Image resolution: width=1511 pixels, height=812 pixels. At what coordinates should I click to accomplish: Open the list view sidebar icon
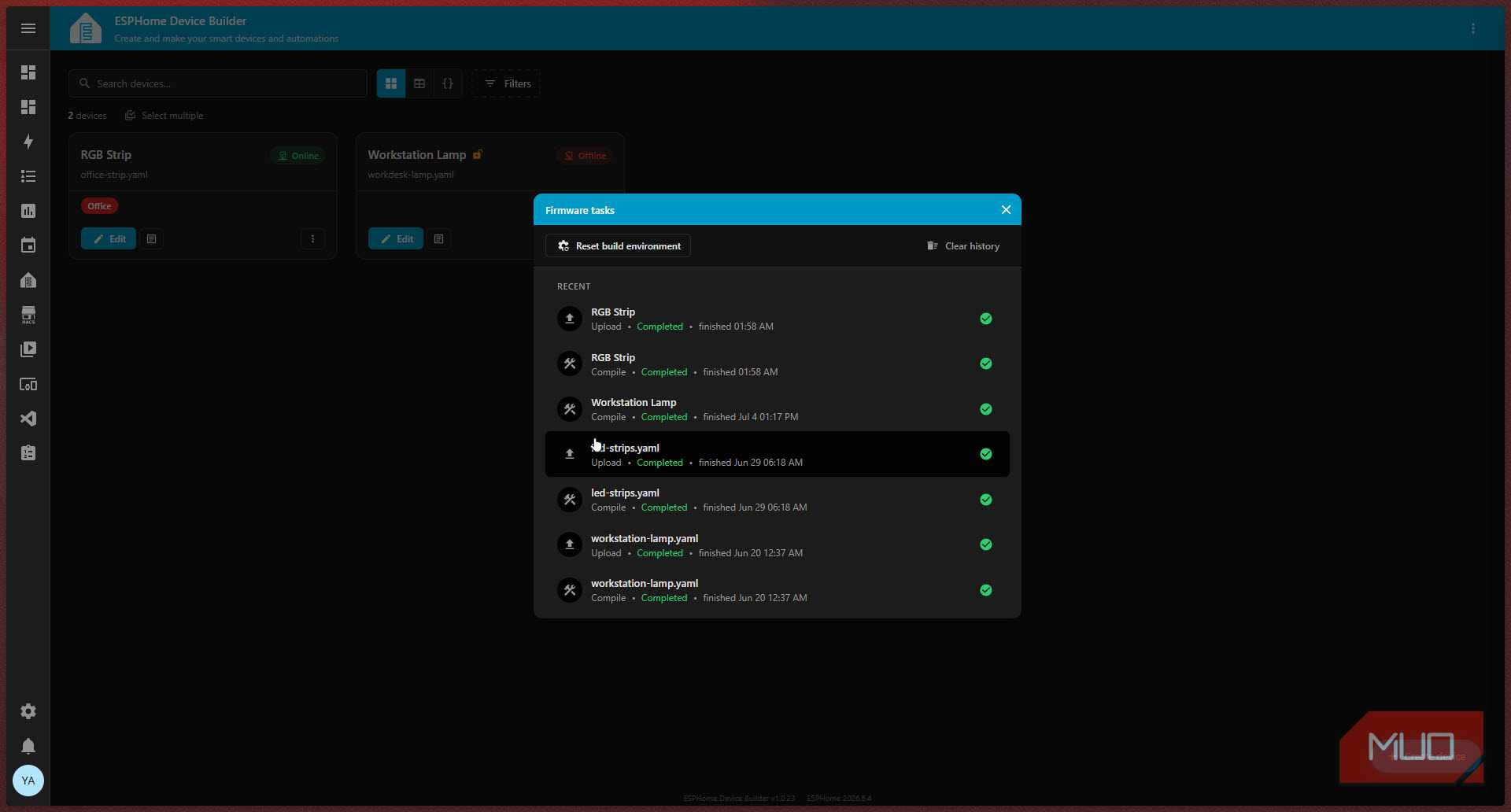[28, 176]
